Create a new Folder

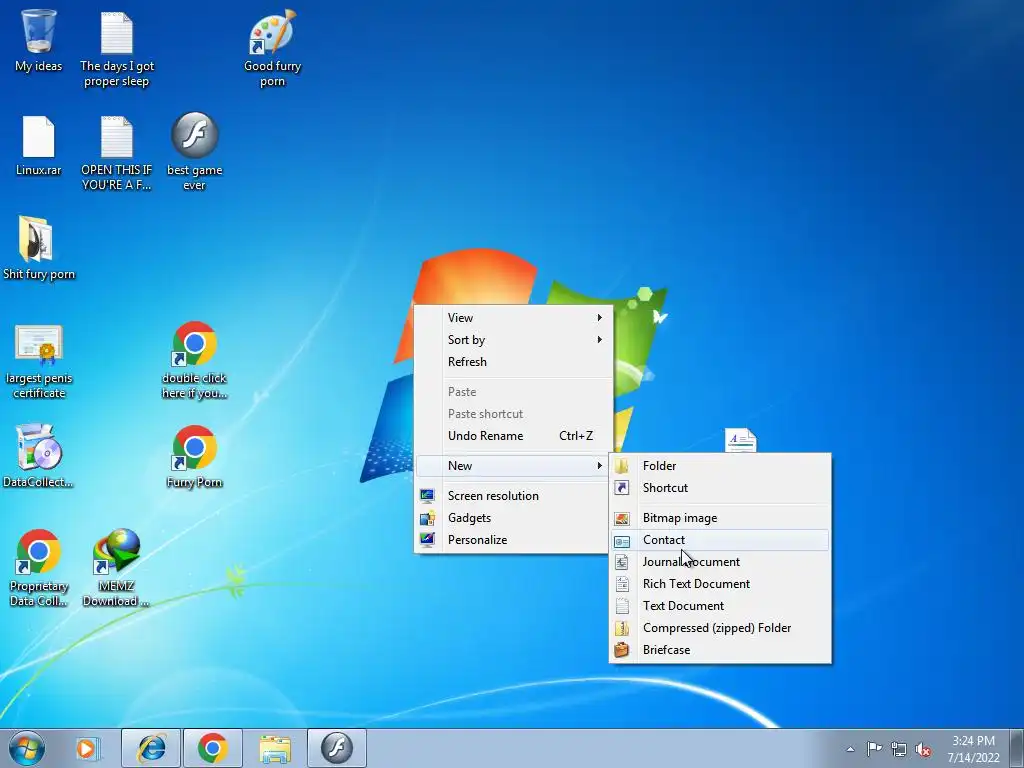point(720,466)
